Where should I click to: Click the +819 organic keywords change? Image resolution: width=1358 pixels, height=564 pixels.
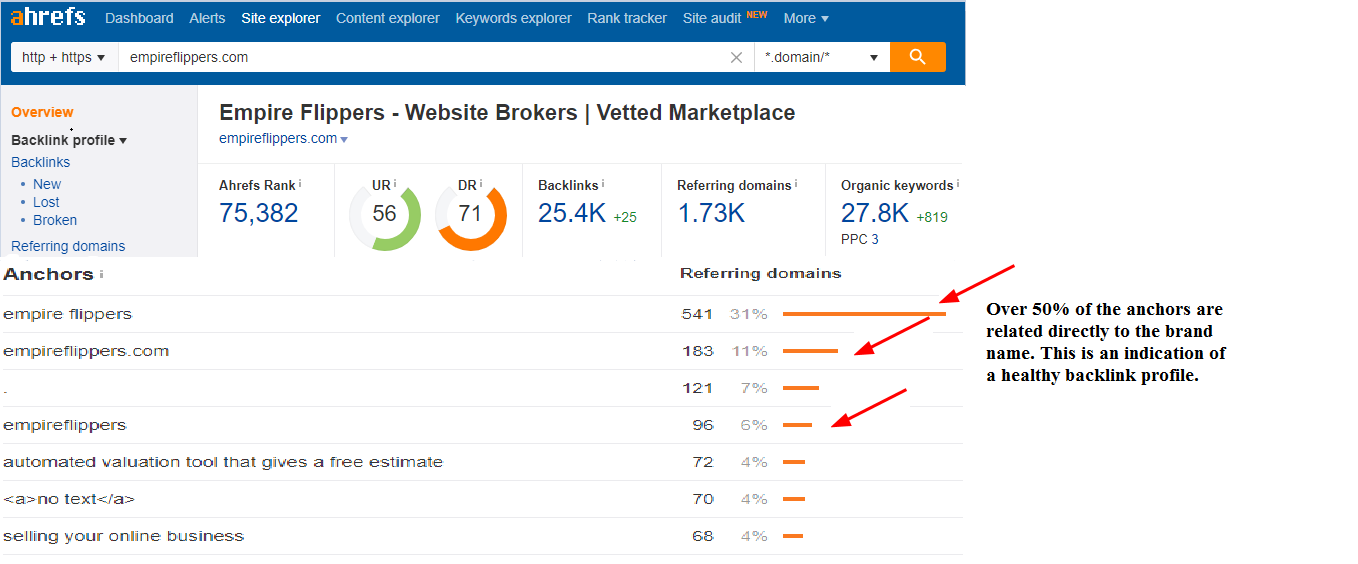(931, 217)
